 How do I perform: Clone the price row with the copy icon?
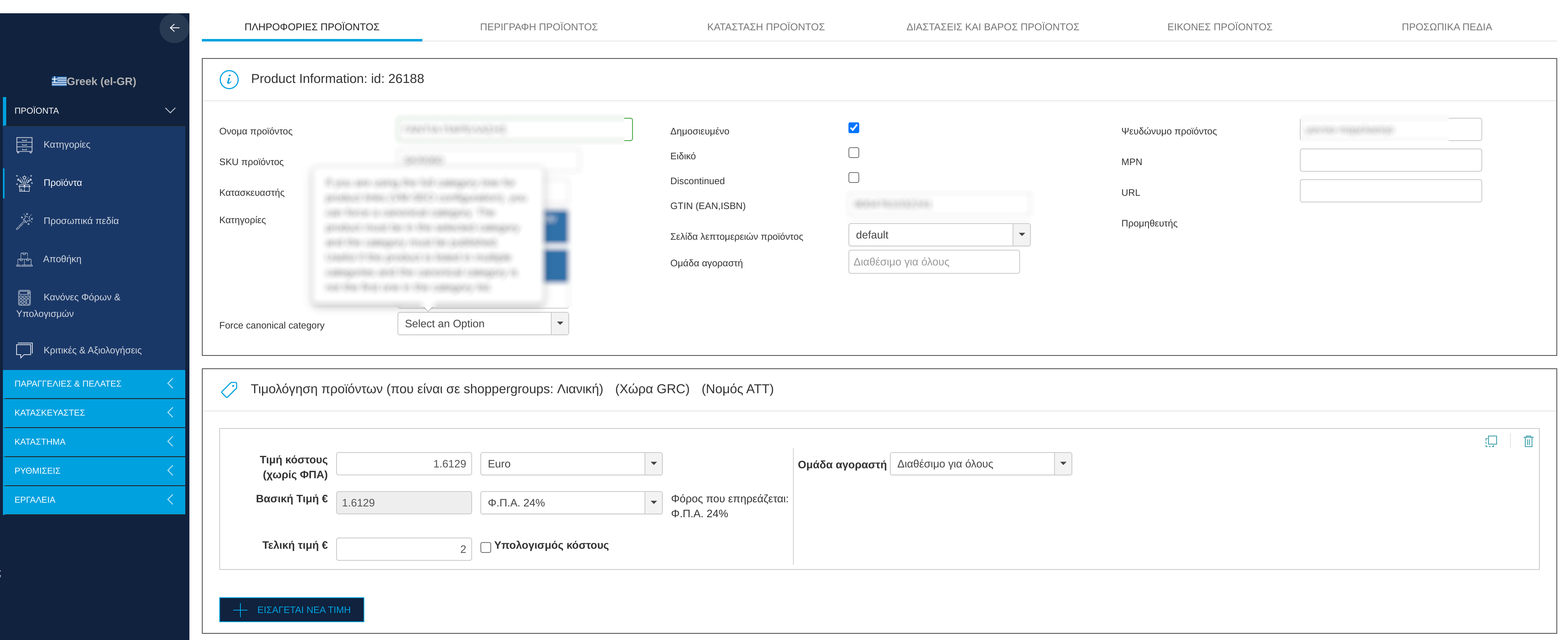tap(1490, 441)
